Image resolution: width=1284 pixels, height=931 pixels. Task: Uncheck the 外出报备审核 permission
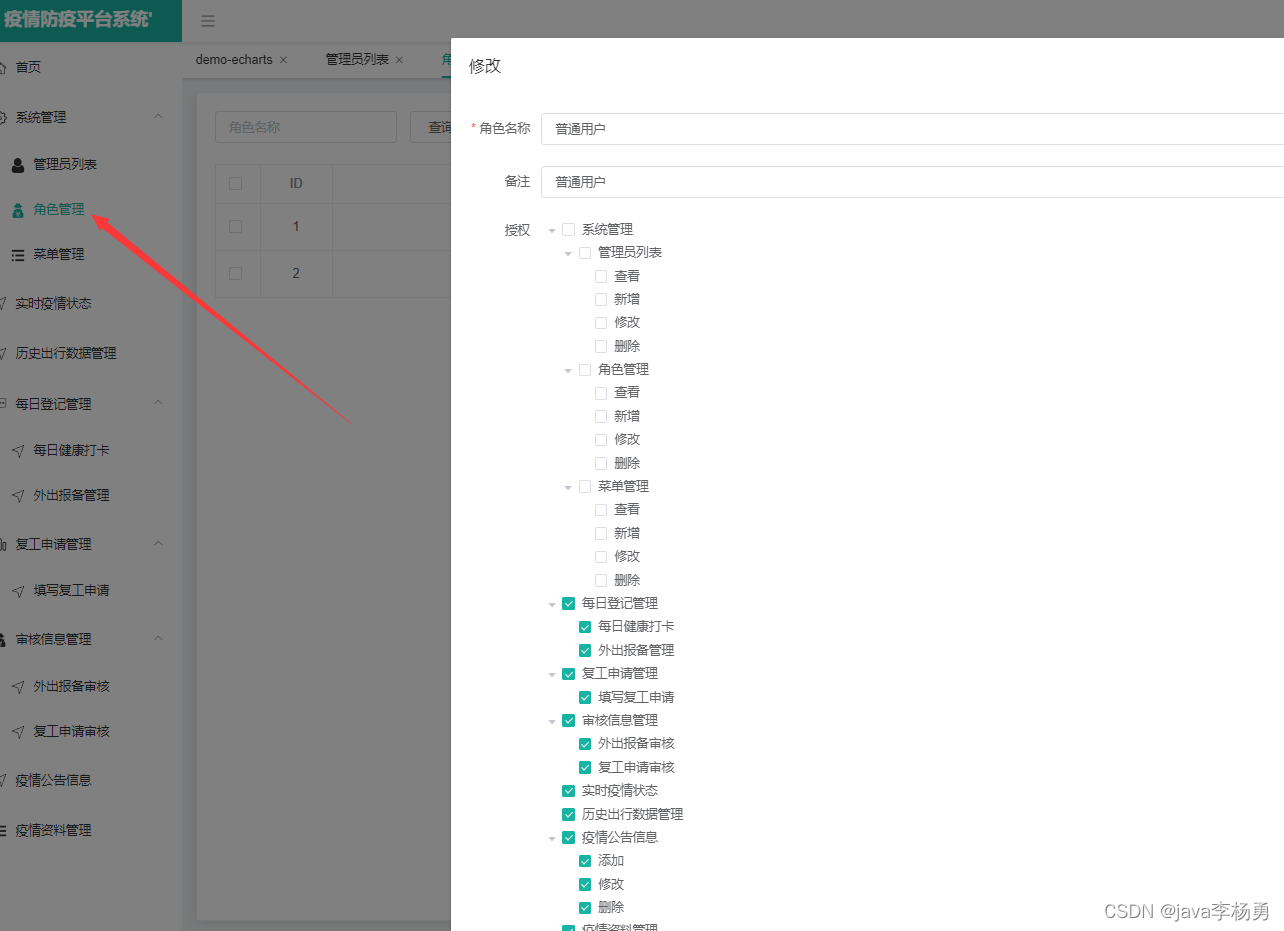tap(585, 743)
